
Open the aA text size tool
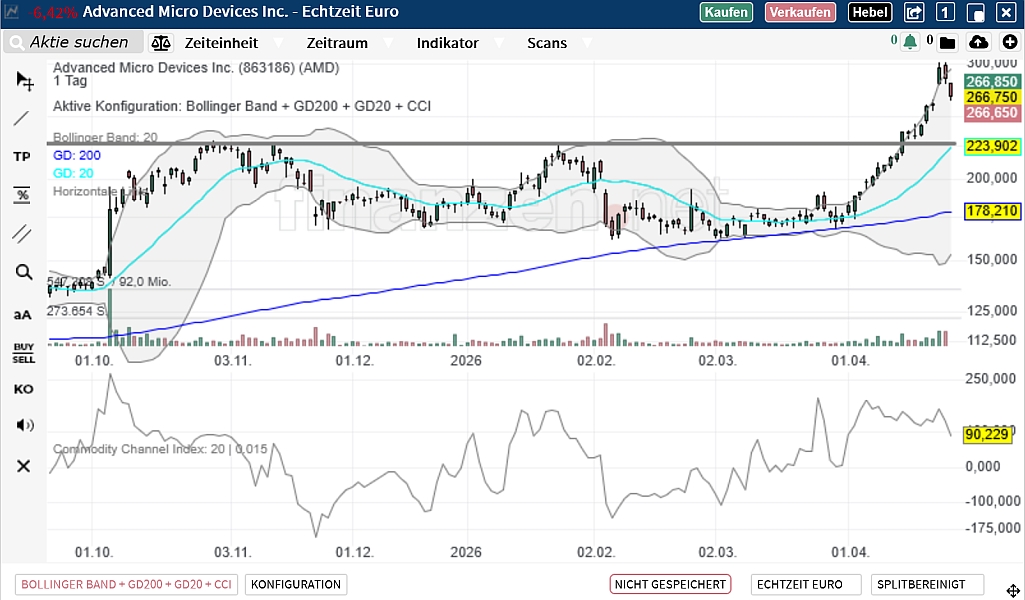23,315
